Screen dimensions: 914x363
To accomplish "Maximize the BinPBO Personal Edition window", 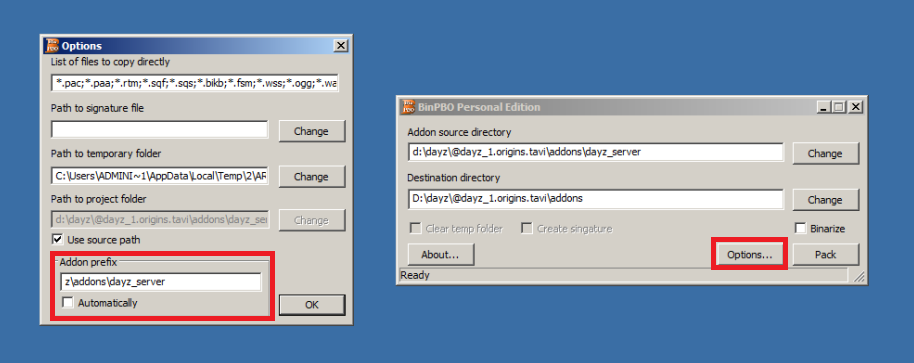I will pos(838,107).
